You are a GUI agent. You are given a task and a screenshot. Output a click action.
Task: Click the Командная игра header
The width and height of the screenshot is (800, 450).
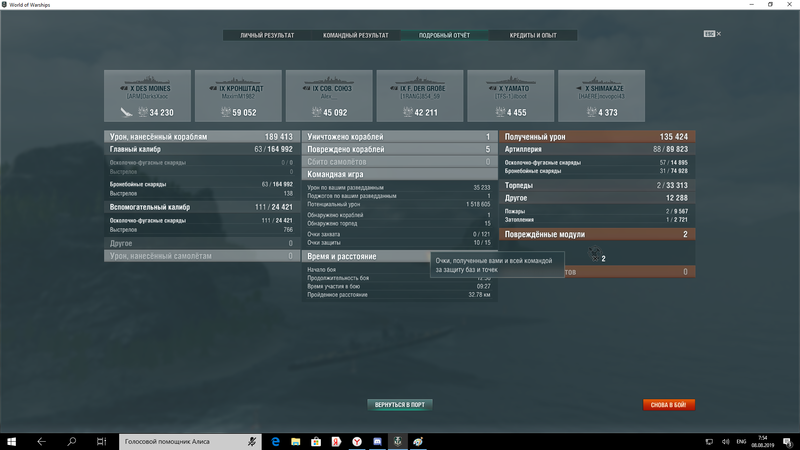click(x=399, y=174)
